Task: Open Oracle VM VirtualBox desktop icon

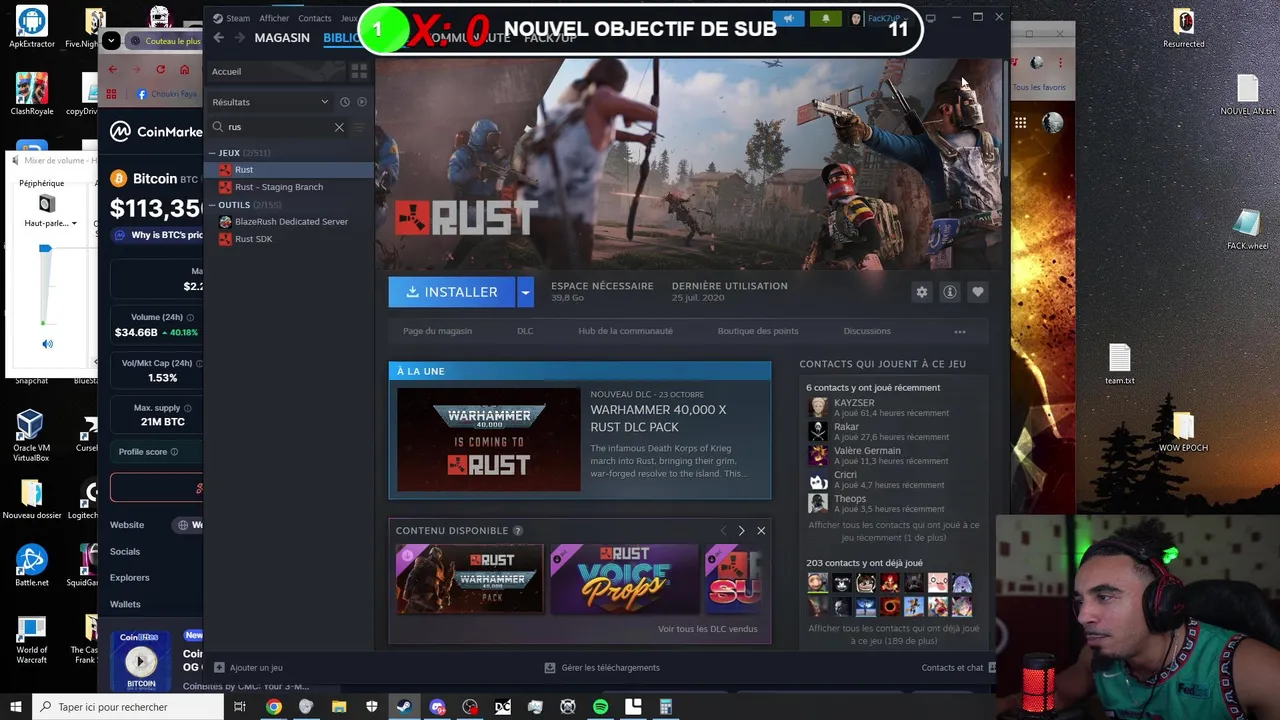Action: (x=30, y=435)
